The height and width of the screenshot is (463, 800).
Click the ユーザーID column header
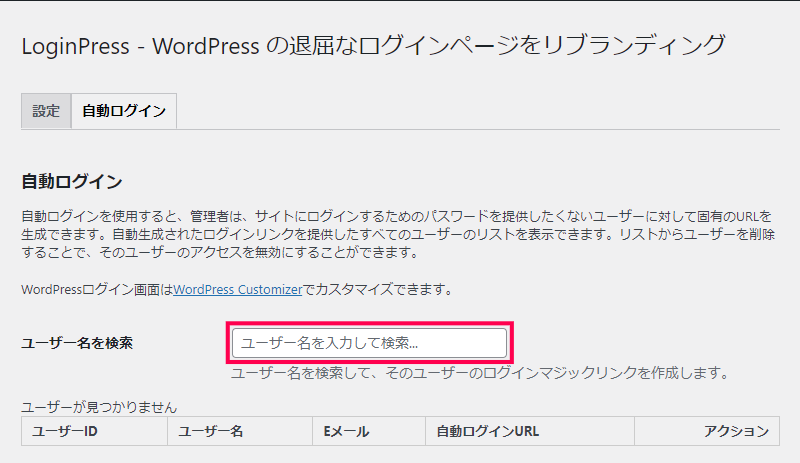[94, 431]
